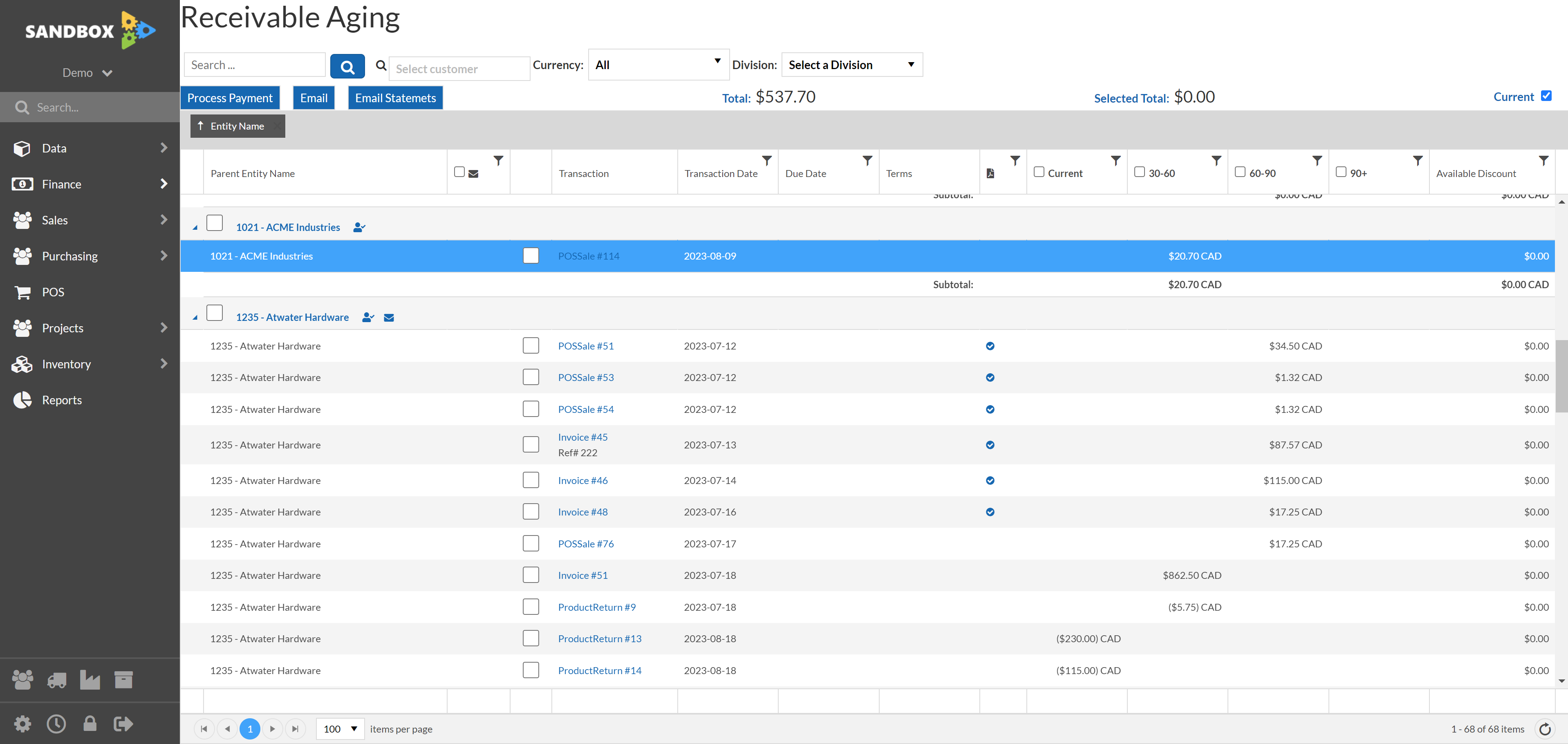Open the ProductReturn #13 link
This screenshot has width=1568, height=744.
click(x=600, y=639)
